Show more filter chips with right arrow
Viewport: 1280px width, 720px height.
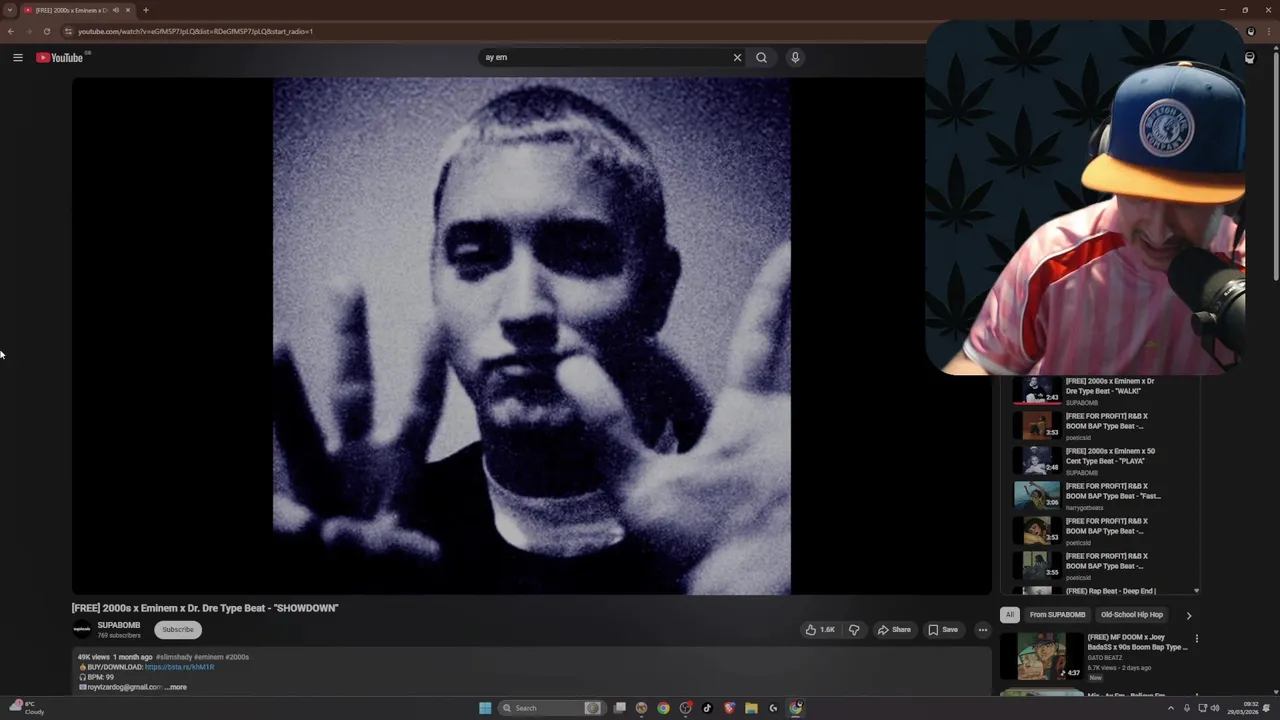pos(1188,615)
